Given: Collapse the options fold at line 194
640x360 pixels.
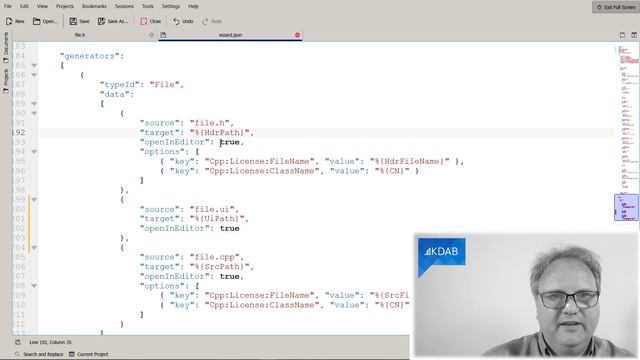Looking at the screenshot, I should pos(34,152).
